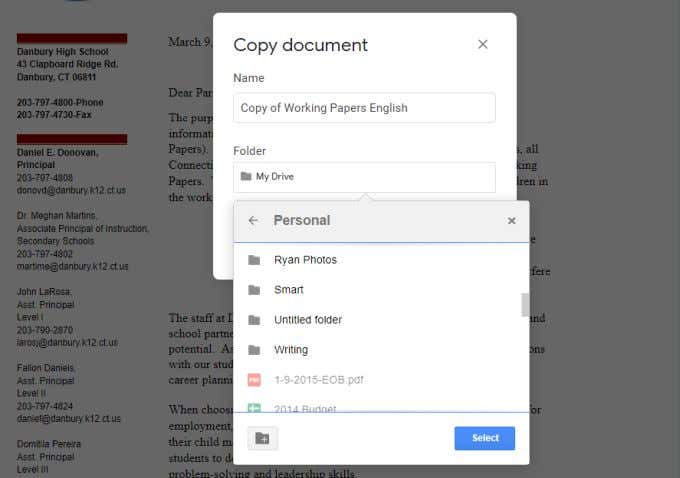This screenshot has height=478, width=680.
Task: Click the Ryan Photos folder icon
Action: point(254,260)
